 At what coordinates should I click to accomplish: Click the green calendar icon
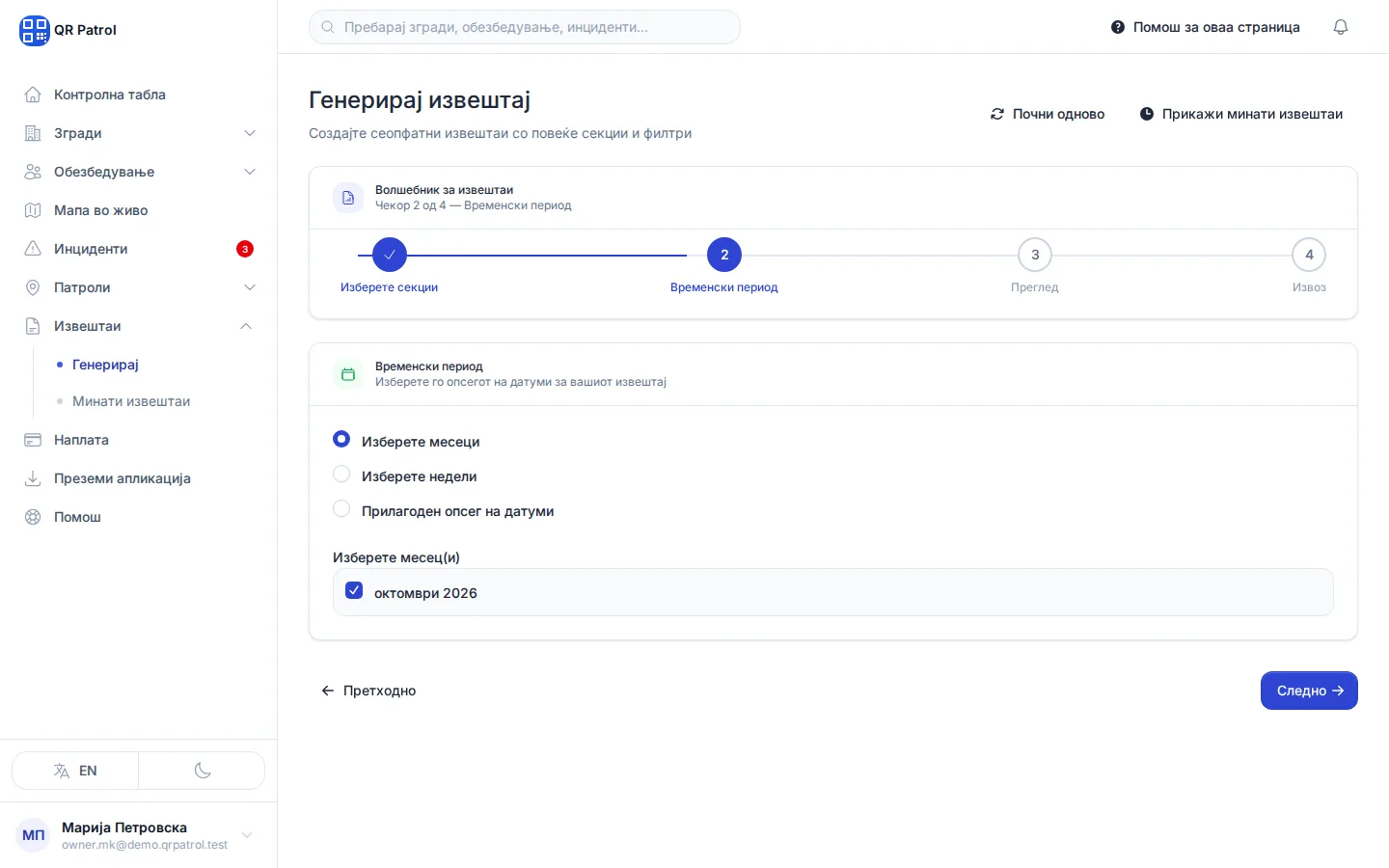click(x=348, y=374)
